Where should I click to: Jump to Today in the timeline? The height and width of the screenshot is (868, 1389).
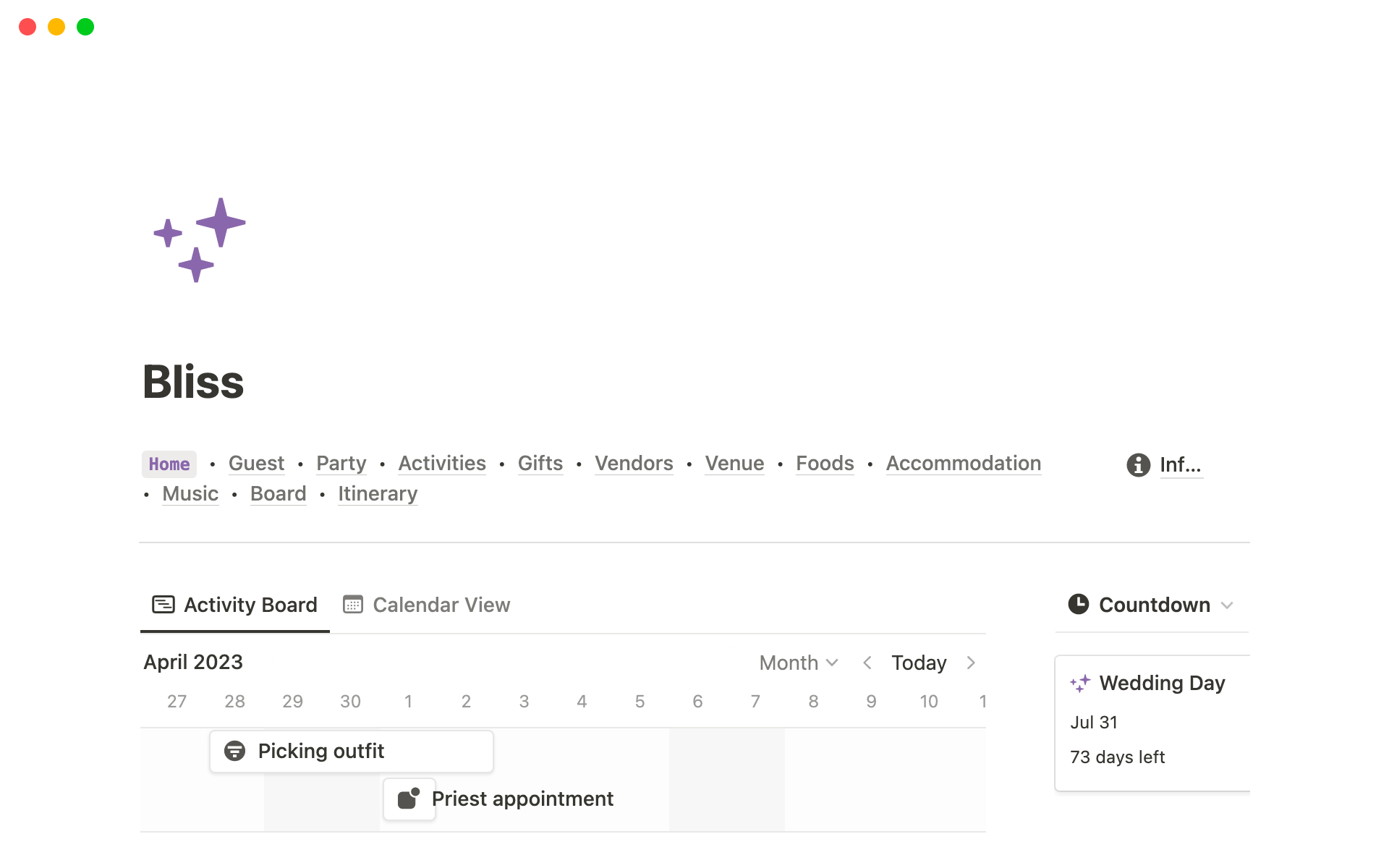pyautogui.click(x=919, y=663)
